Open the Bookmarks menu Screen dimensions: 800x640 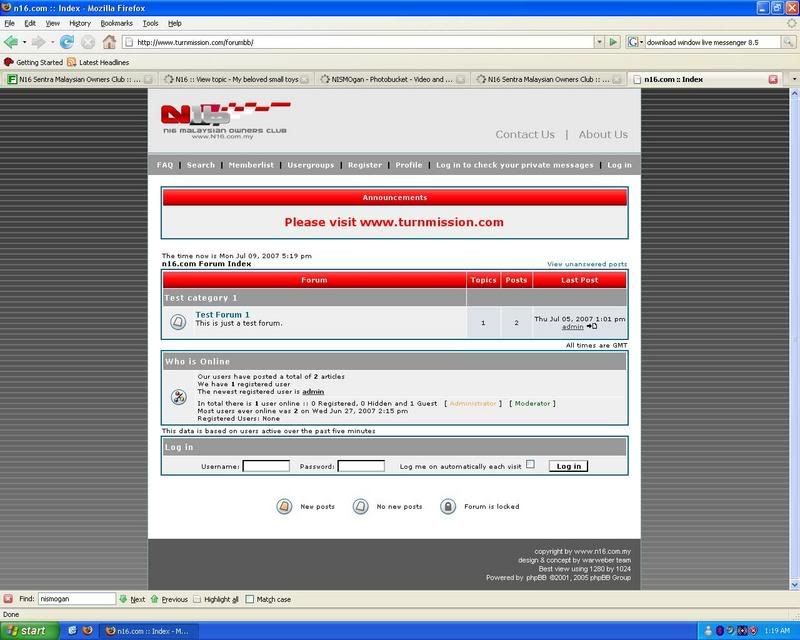point(116,22)
